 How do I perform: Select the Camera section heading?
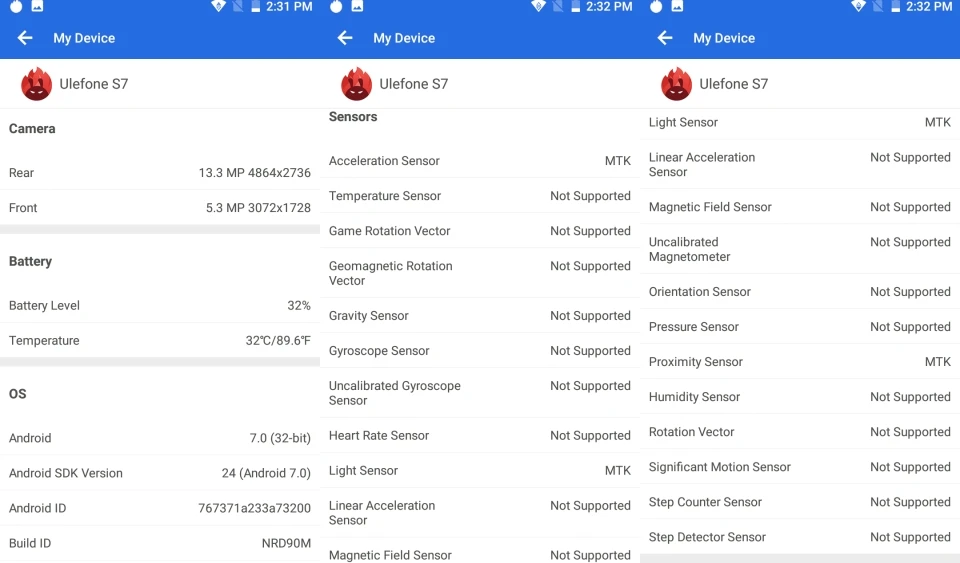[x=32, y=129]
